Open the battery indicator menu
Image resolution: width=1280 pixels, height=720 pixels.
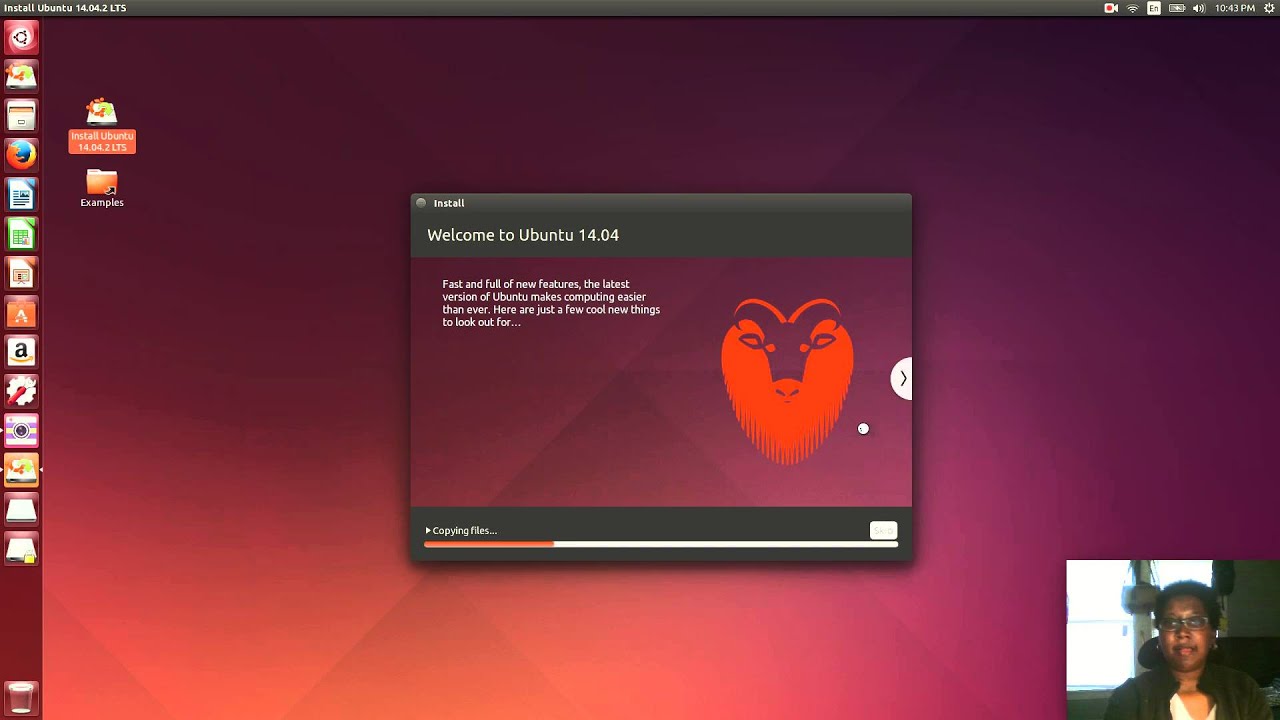tap(1176, 8)
